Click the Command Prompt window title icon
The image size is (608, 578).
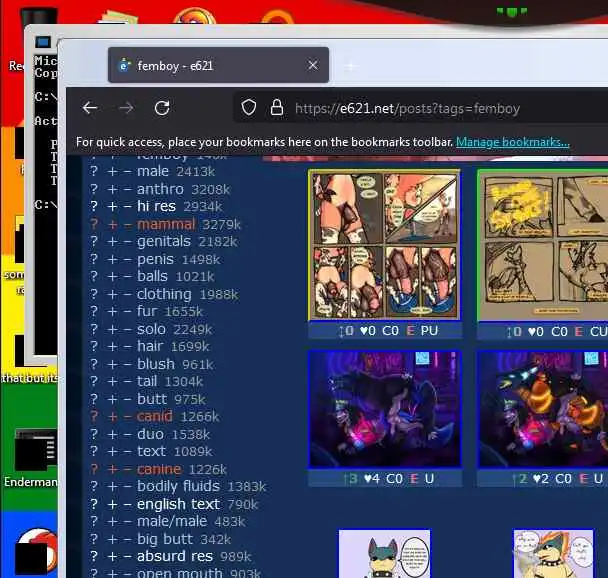[43, 42]
